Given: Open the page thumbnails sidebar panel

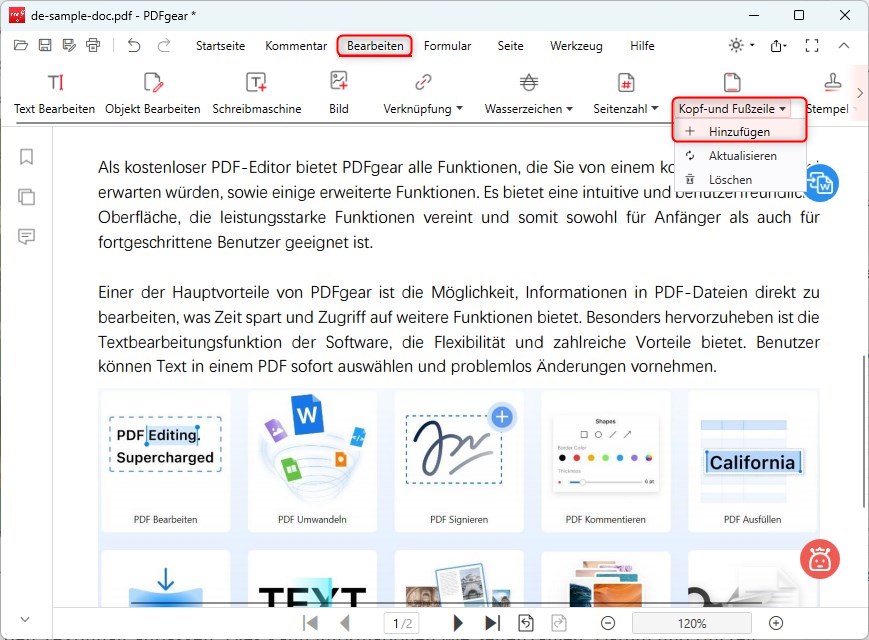Looking at the screenshot, I should point(26,197).
